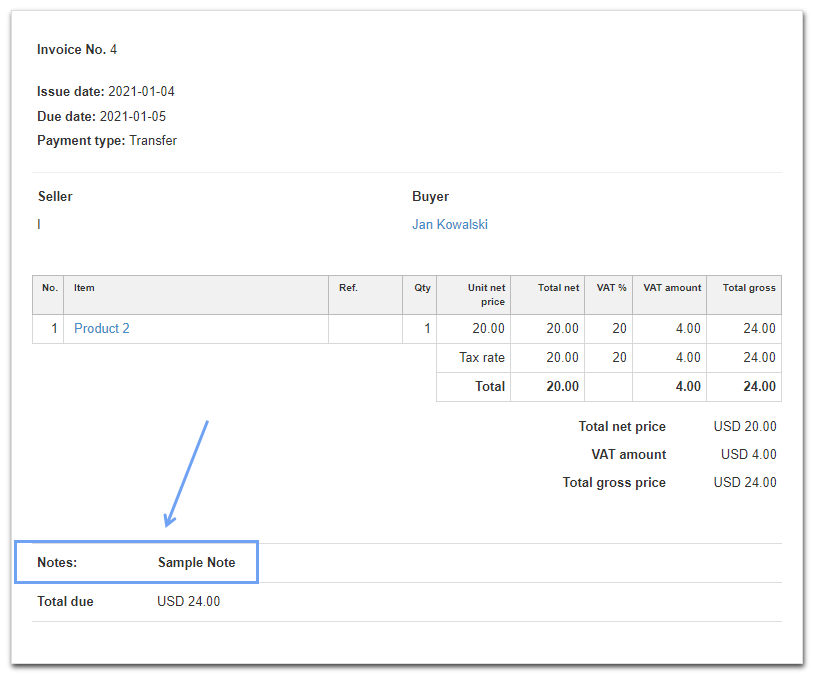Viewport: 815px width, 677px height.
Task: Click the Notes: label
Action: (x=57, y=563)
